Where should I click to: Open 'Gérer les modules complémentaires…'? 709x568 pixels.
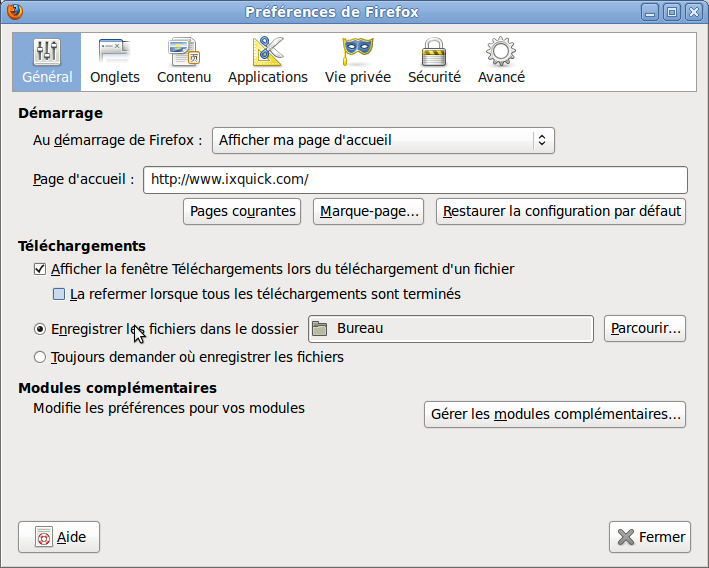[555, 414]
